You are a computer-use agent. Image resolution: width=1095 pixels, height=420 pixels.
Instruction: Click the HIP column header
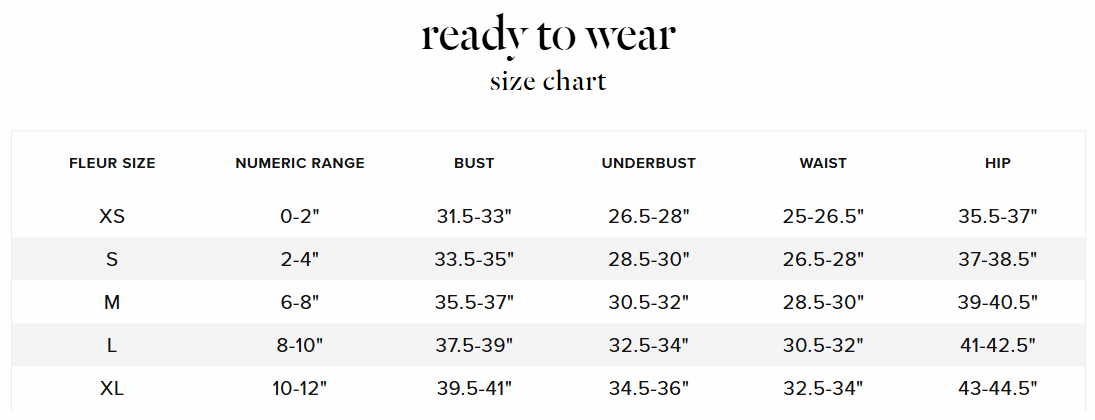[x=997, y=163]
